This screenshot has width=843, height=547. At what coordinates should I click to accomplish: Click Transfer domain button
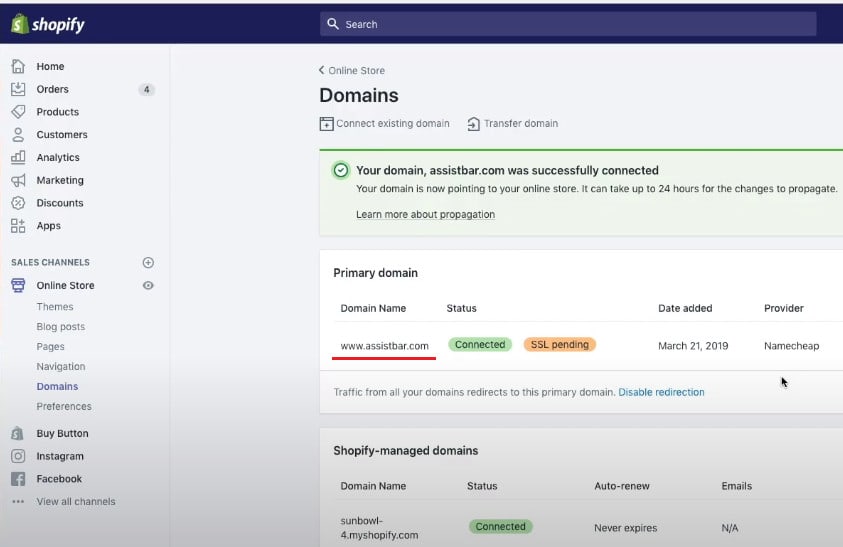(512, 124)
